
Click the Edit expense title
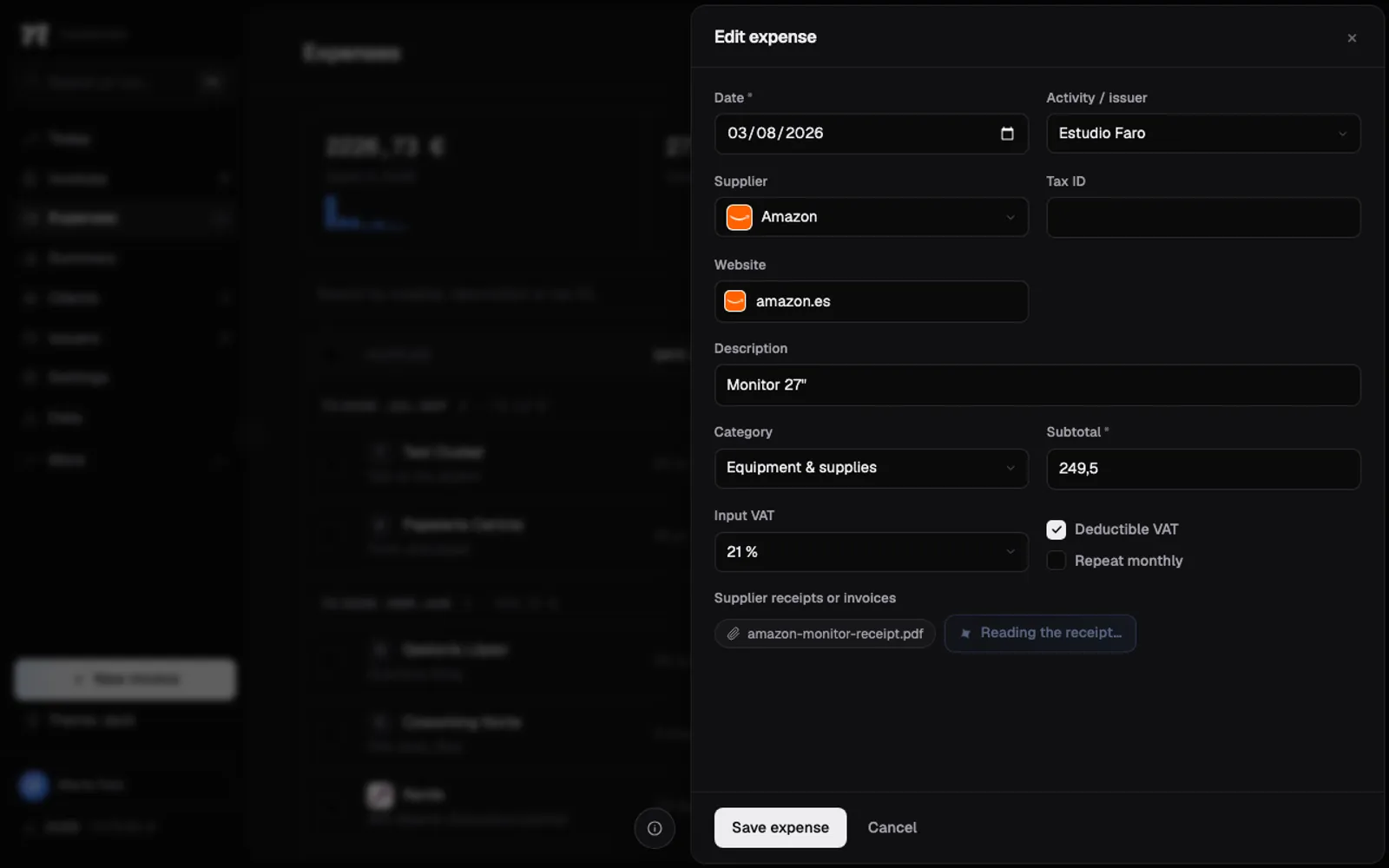[x=765, y=36]
